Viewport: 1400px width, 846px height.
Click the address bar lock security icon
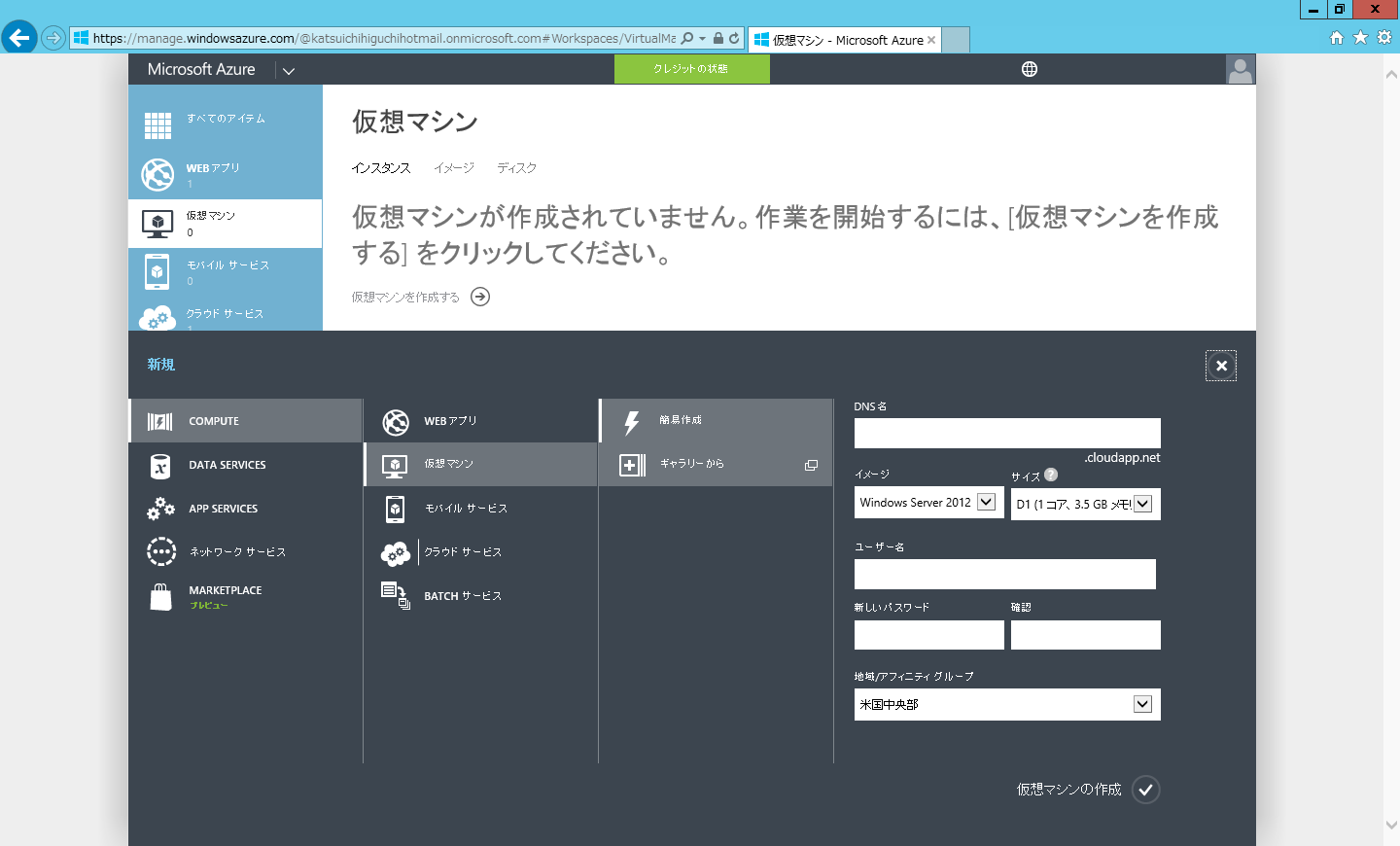click(x=718, y=38)
